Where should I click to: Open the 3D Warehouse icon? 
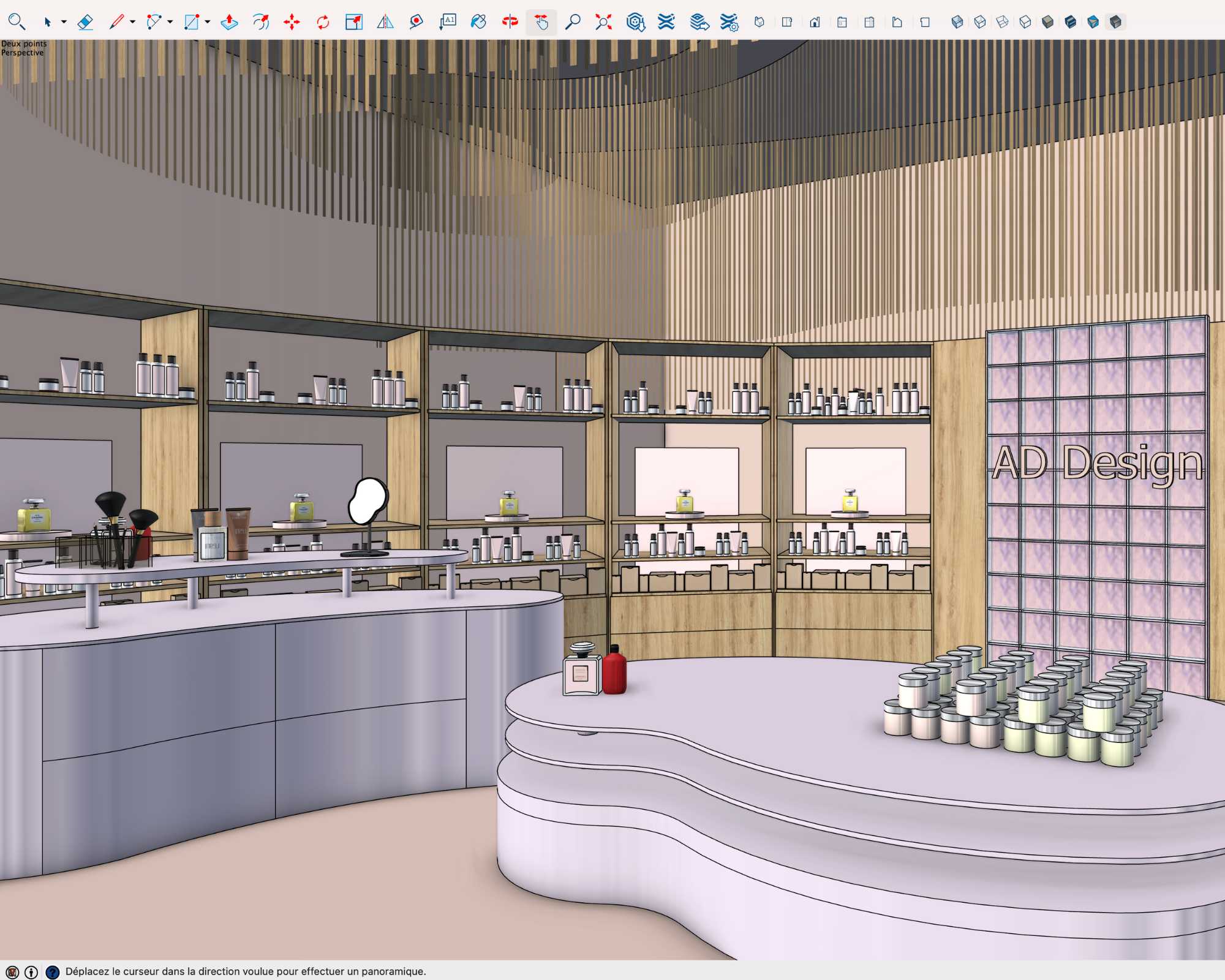pos(636,23)
